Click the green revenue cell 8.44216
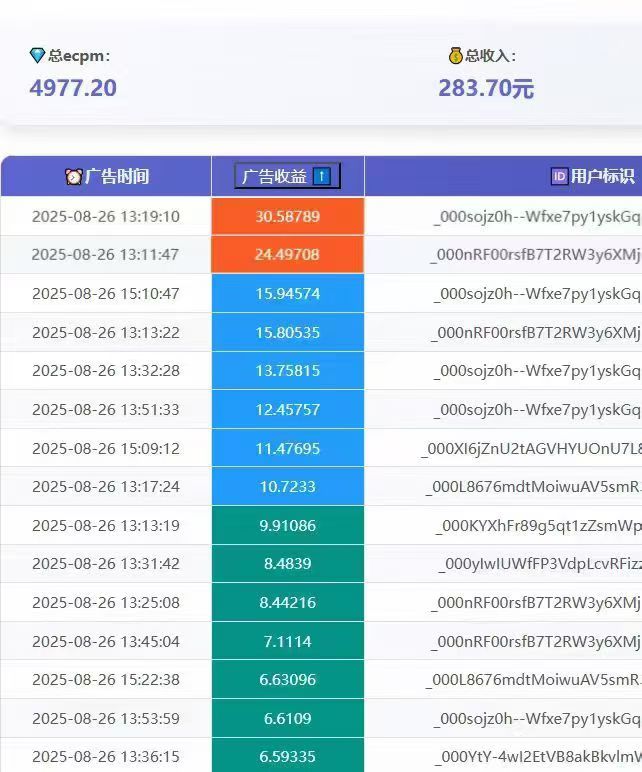The image size is (642, 772). click(288, 602)
